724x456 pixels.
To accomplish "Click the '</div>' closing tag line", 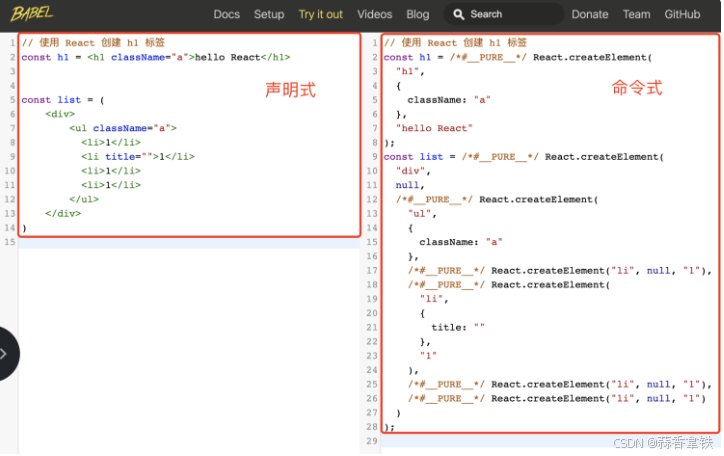I will (x=63, y=213).
